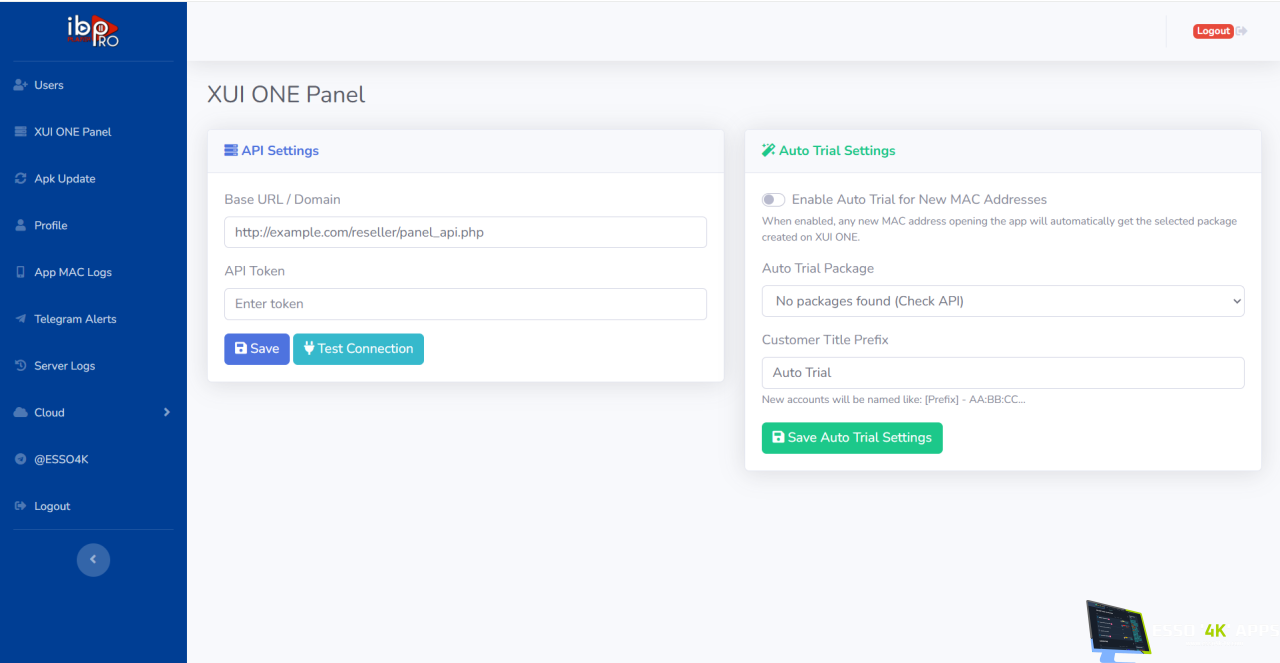Click the Auto Trial Settings card title
This screenshot has width=1280, height=663.
point(837,150)
